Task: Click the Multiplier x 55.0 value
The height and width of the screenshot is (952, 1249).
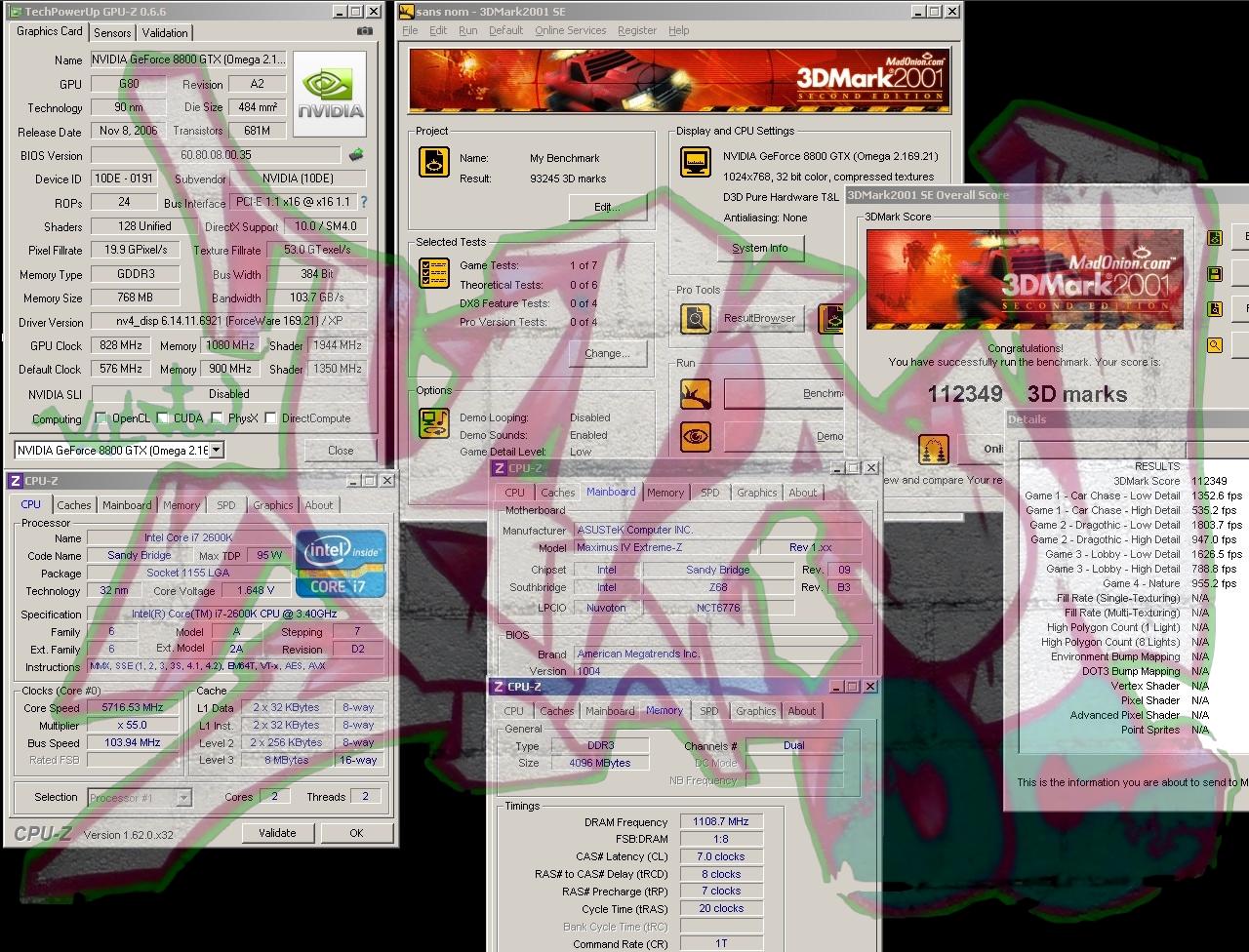Action: tap(134, 725)
